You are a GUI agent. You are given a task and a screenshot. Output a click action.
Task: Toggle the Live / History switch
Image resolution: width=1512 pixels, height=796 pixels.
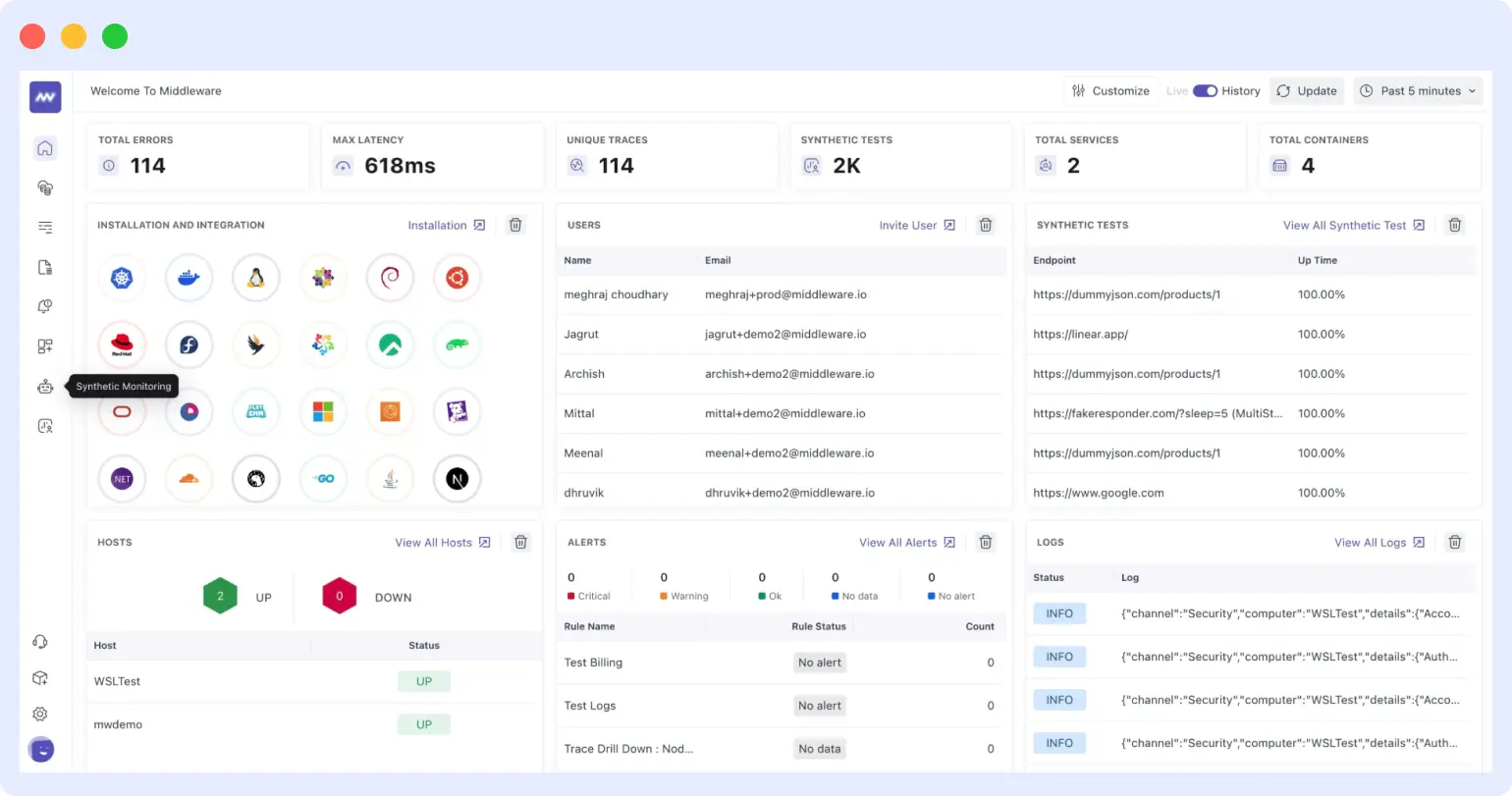[1205, 91]
